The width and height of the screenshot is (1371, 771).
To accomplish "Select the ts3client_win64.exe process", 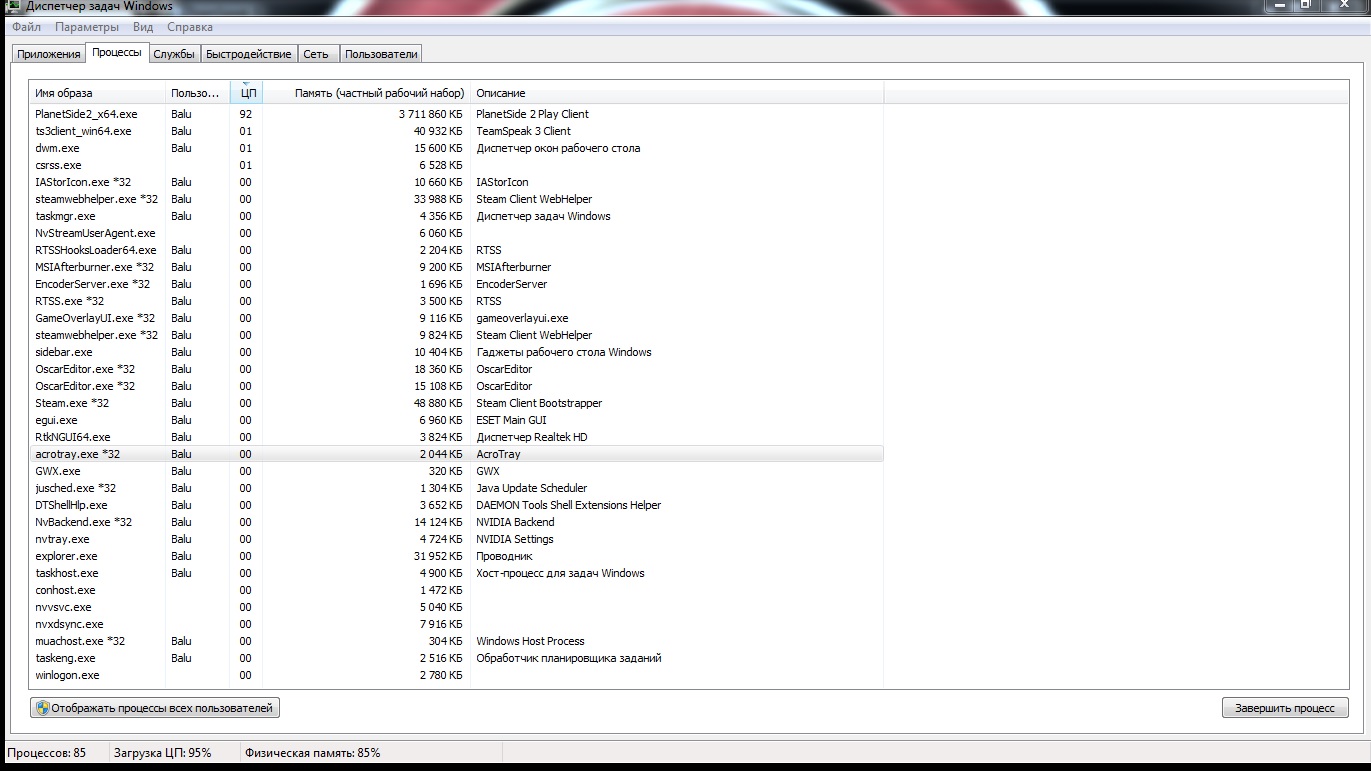I will (457, 131).
